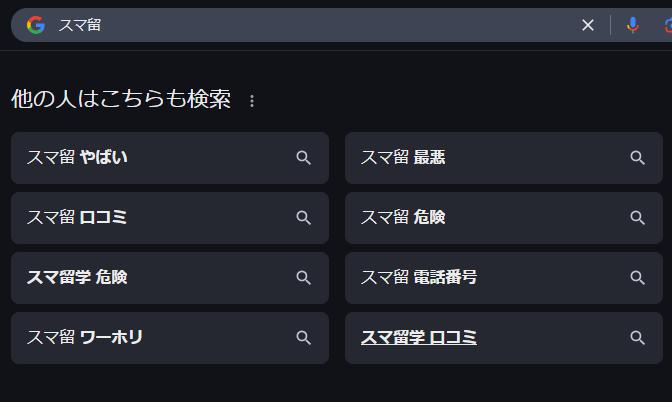672x402 pixels.
Task: Click the Google logo icon
Action: (x=36, y=25)
